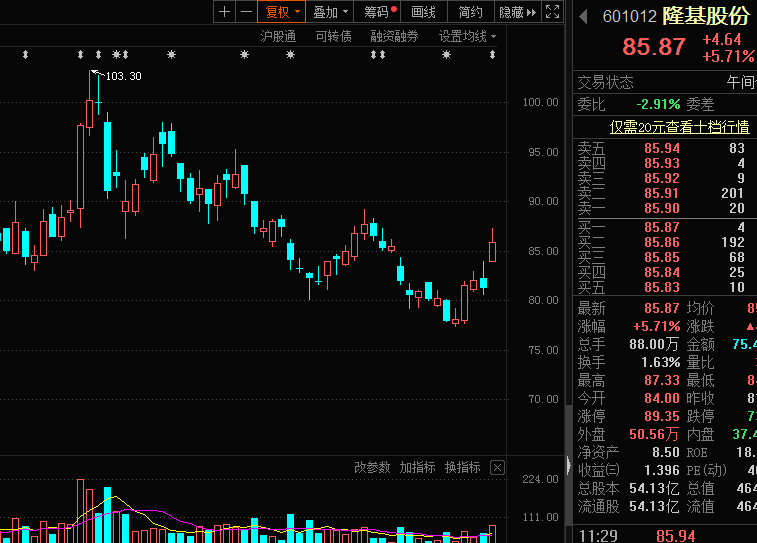Click the plus zoom-in chart icon
The image size is (757, 543).
click(x=224, y=12)
